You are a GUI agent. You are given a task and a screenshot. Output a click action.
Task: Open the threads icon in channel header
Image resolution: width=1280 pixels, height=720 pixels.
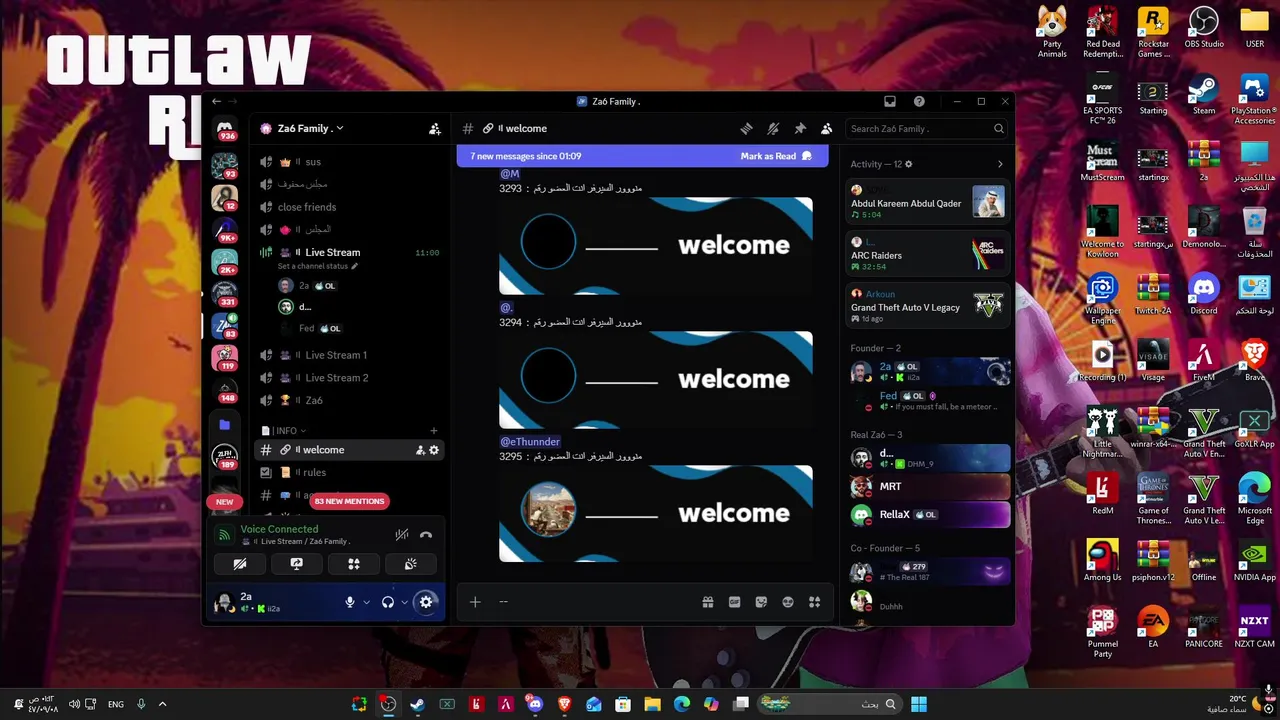click(746, 129)
